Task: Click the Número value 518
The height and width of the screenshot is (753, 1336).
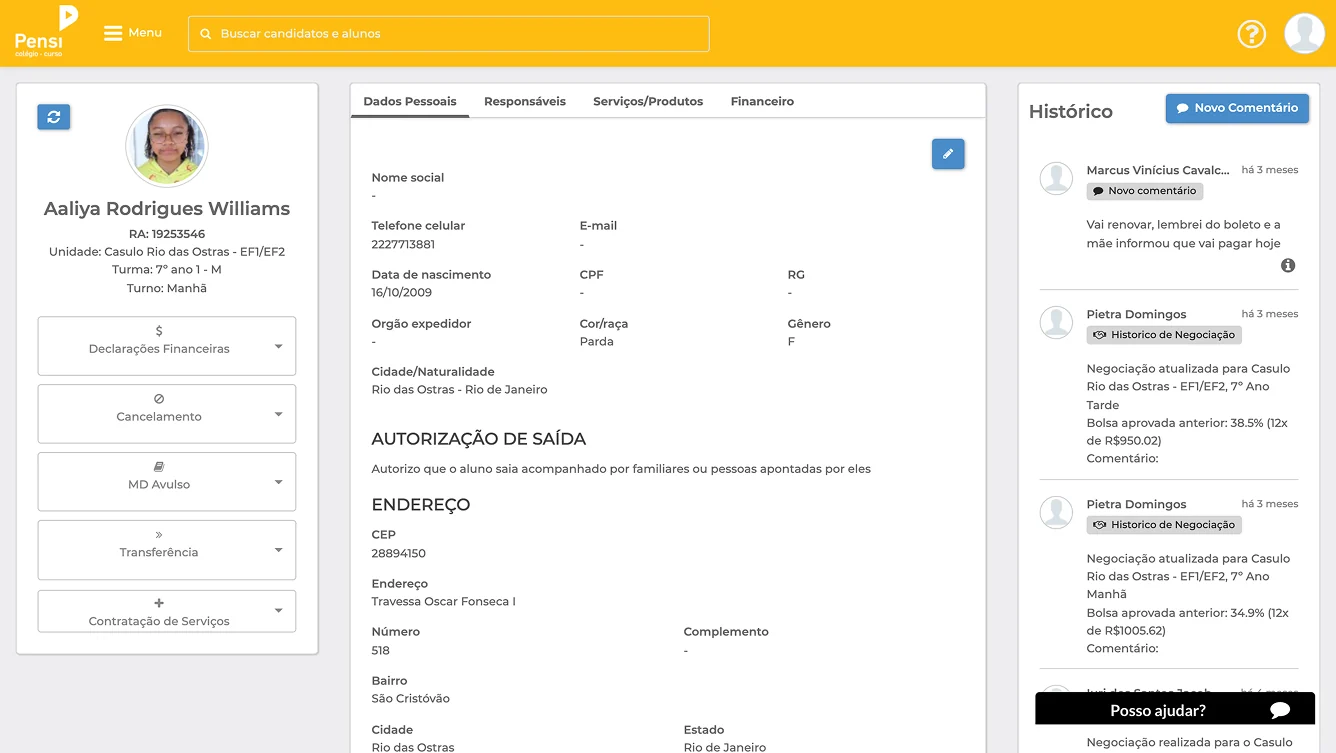Action: pos(381,651)
